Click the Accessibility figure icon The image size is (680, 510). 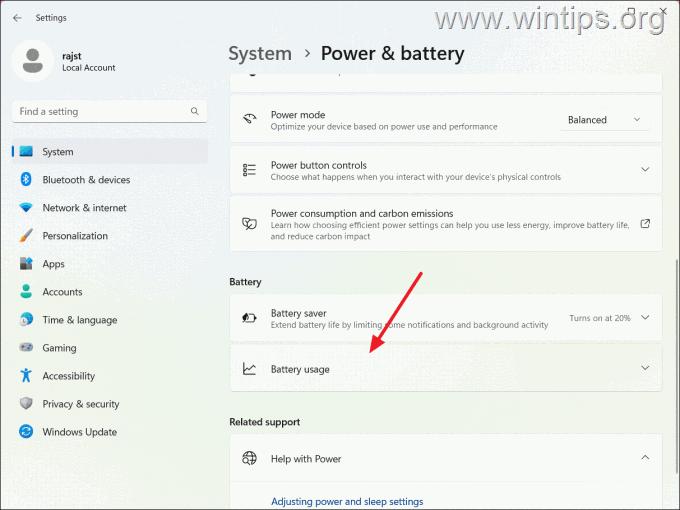pos(26,376)
